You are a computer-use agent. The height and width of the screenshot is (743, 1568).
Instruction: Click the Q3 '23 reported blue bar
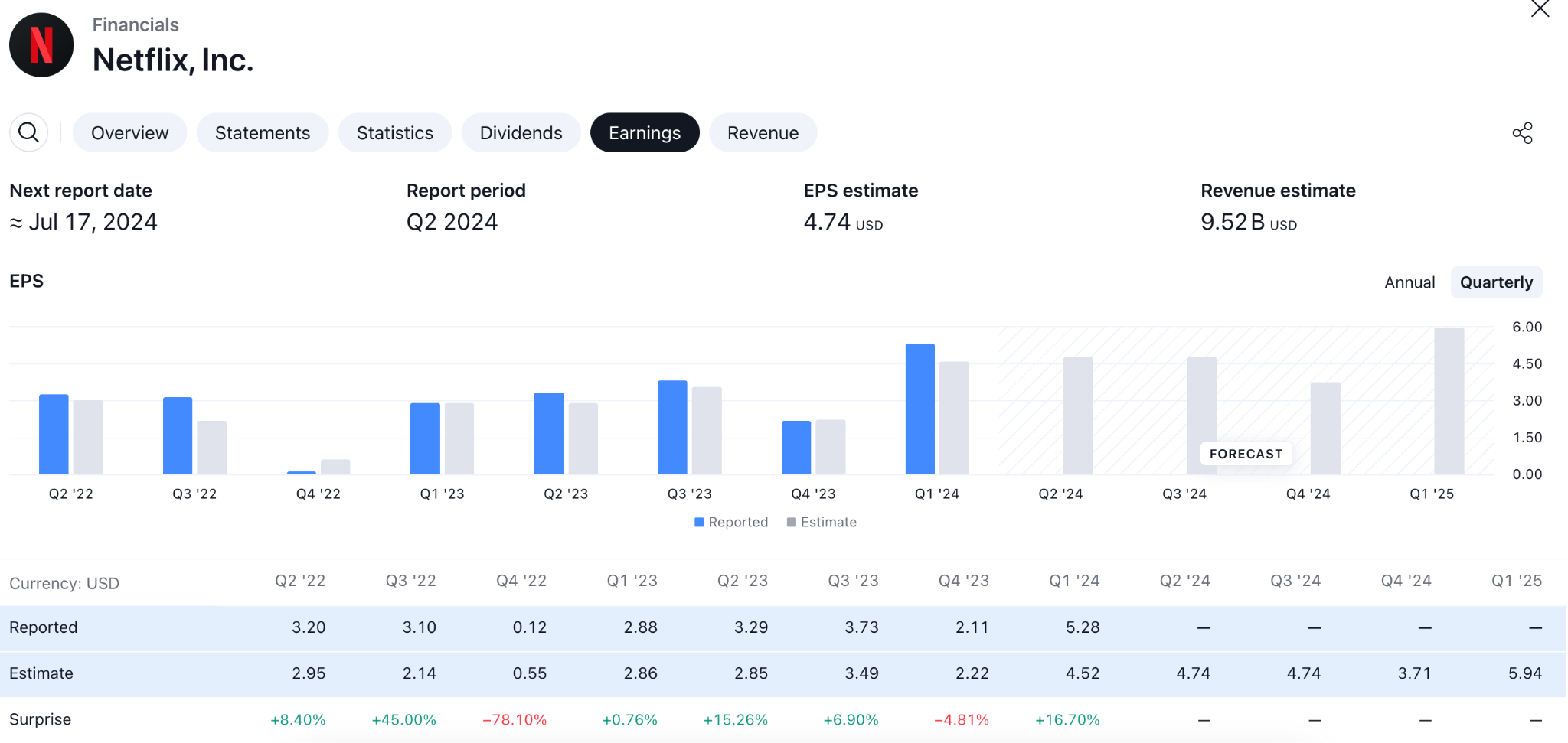[672, 428]
